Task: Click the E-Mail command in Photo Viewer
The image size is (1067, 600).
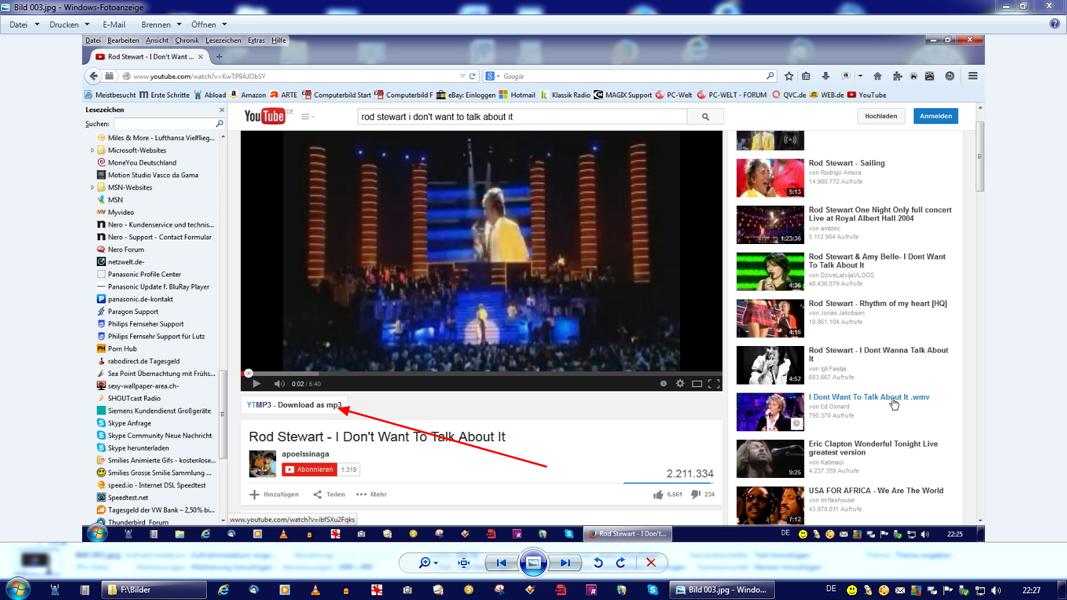Action: tap(114, 24)
